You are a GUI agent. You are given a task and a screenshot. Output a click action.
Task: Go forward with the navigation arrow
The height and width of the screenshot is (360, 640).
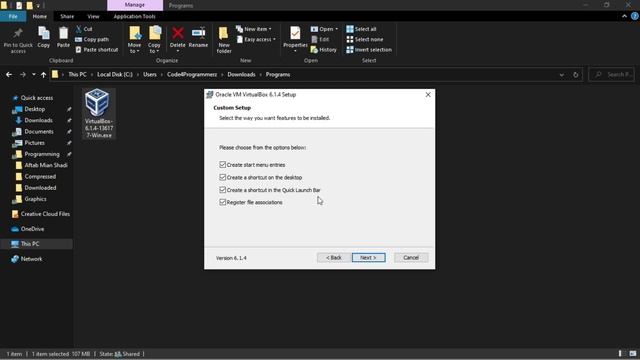point(23,75)
